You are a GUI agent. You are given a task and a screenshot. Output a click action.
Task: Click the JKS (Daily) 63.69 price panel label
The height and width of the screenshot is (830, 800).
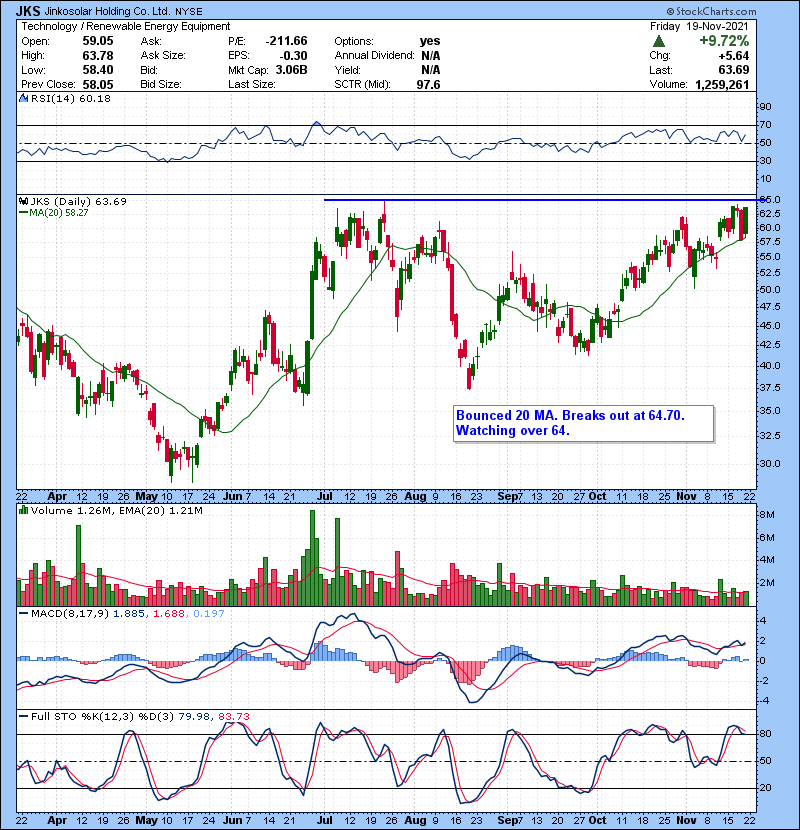[x=78, y=201]
